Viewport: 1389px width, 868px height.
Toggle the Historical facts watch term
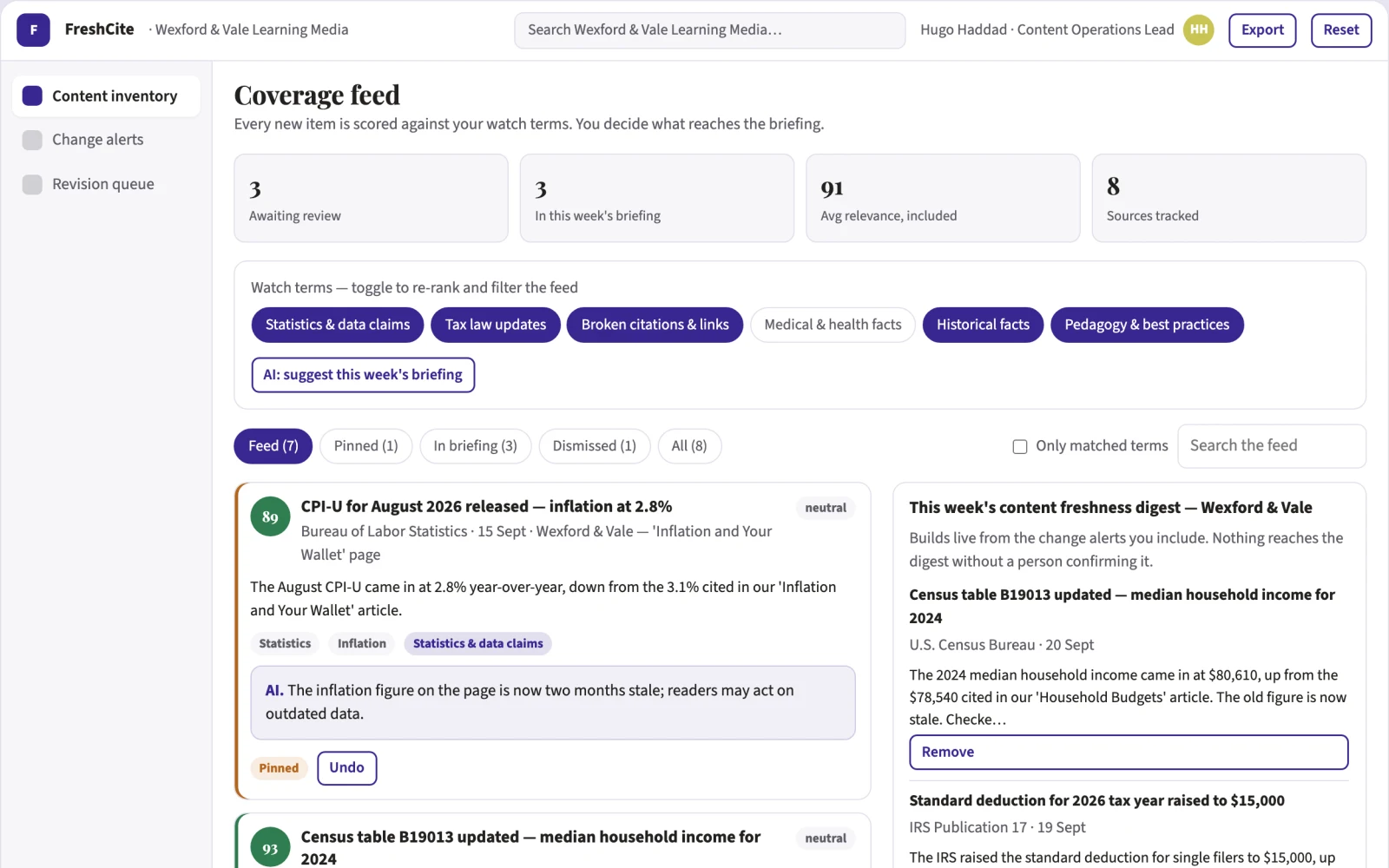coord(983,325)
